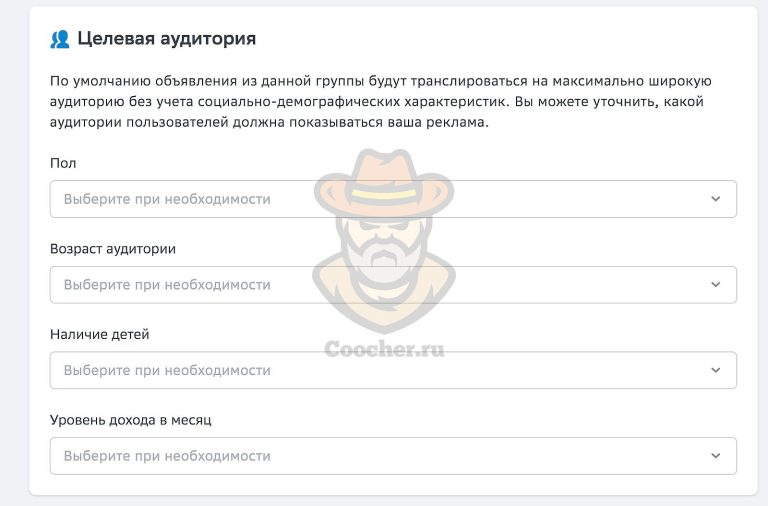Click the chevron arrow in Наличие детей field

(x=716, y=370)
